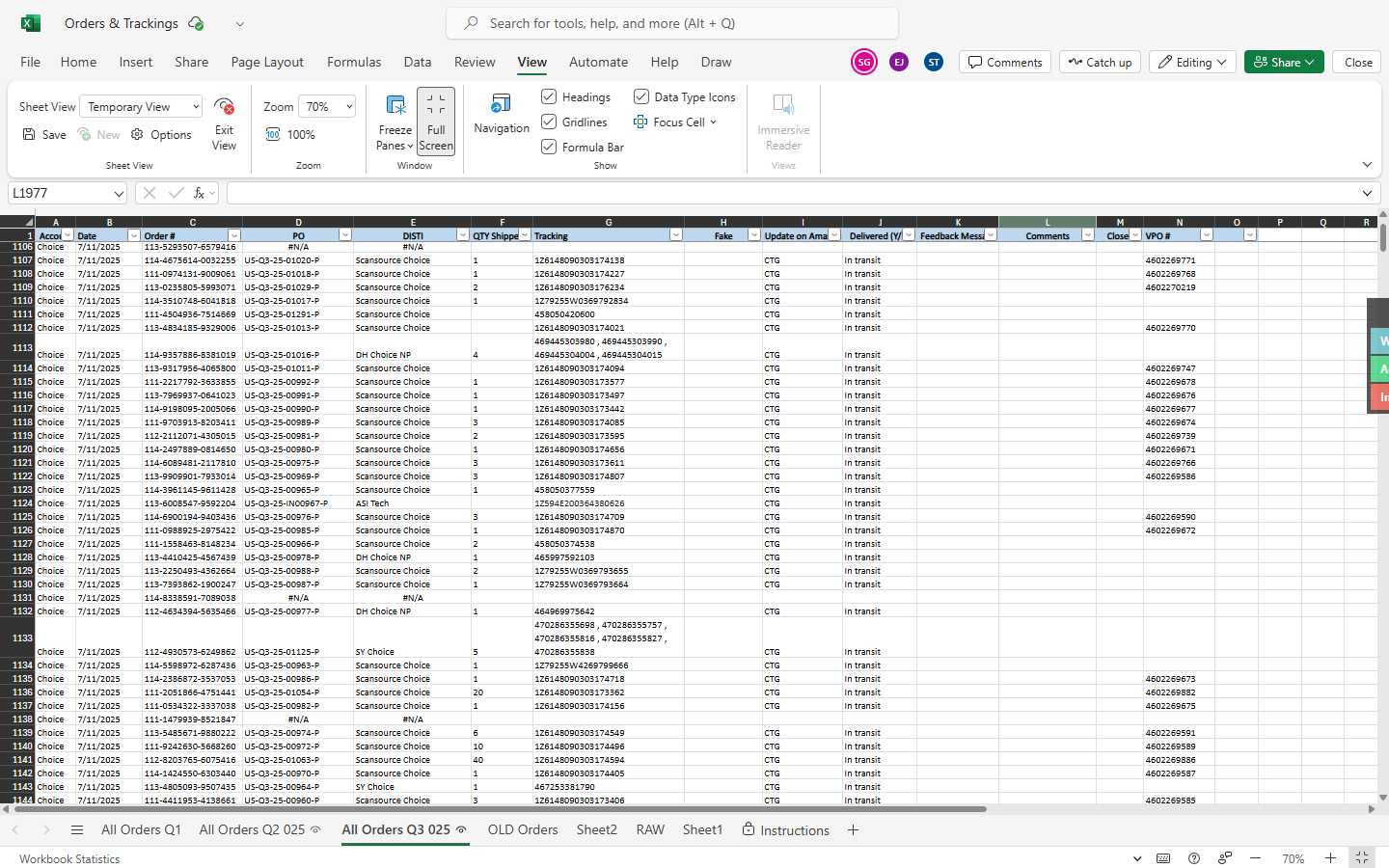
Task: Switch to All Orders Q1 sheet
Action: [141, 829]
